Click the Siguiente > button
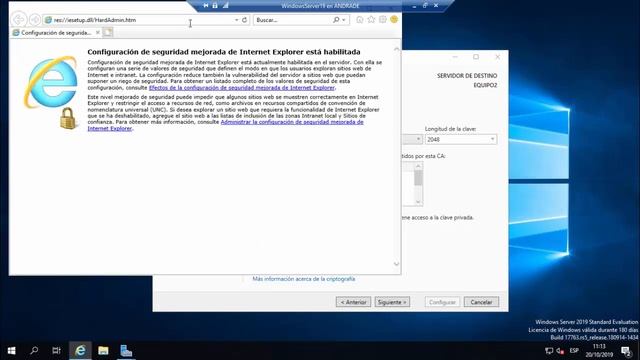 click(x=392, y=302)
